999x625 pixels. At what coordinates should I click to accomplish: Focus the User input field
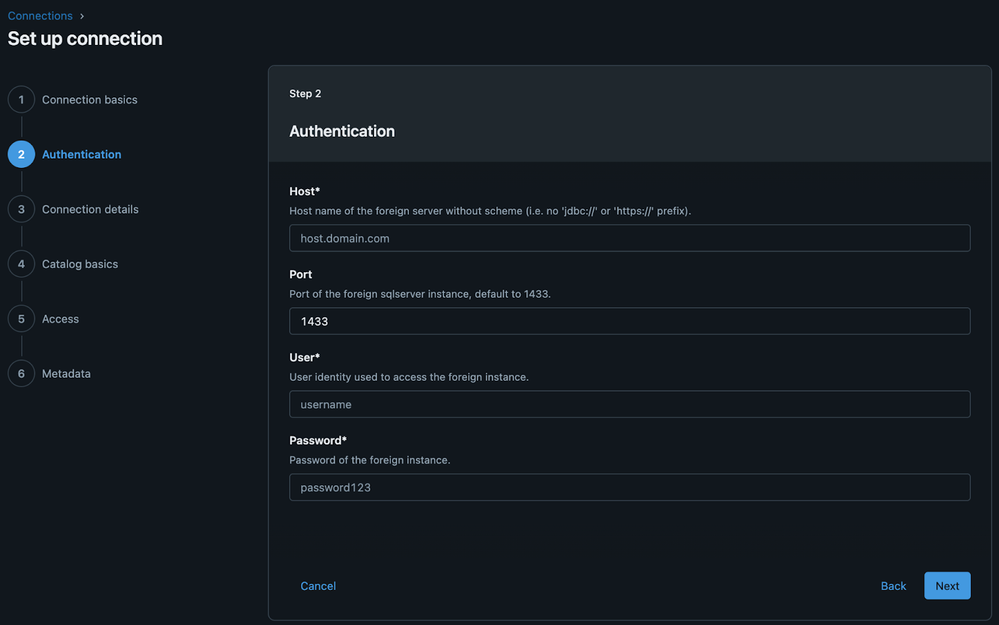pyautogui.click(x=629, y=404)
